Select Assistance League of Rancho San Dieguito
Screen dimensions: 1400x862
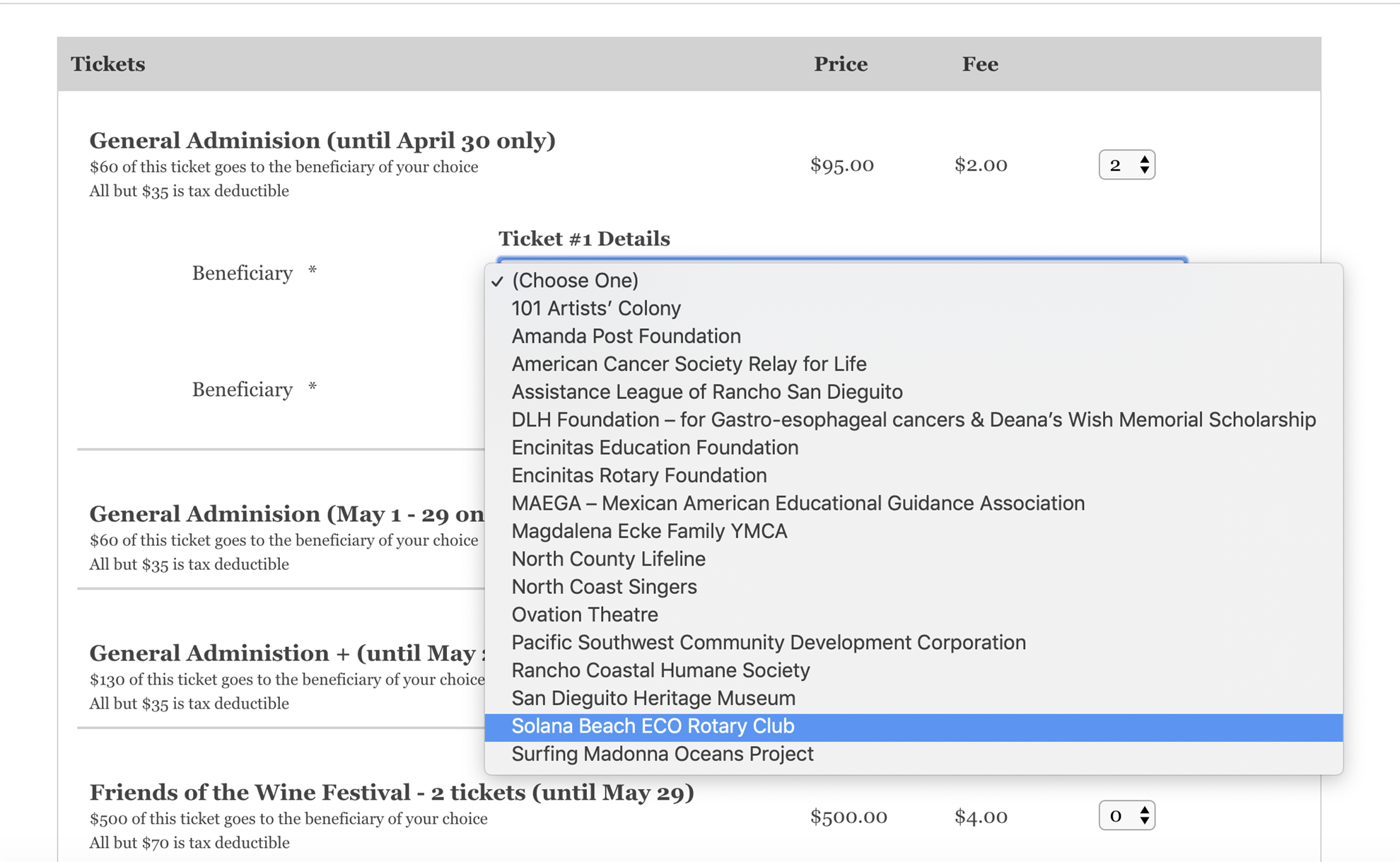(x=706, y=392)
